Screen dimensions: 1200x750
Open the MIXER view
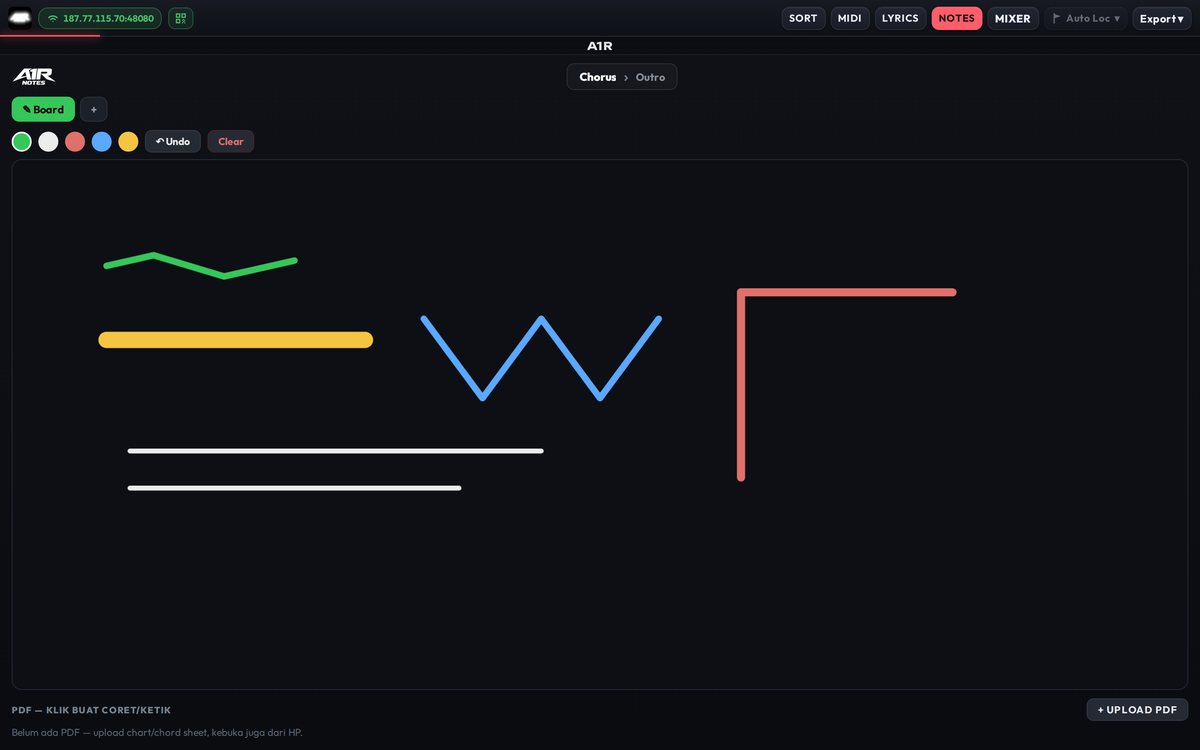1013,18
